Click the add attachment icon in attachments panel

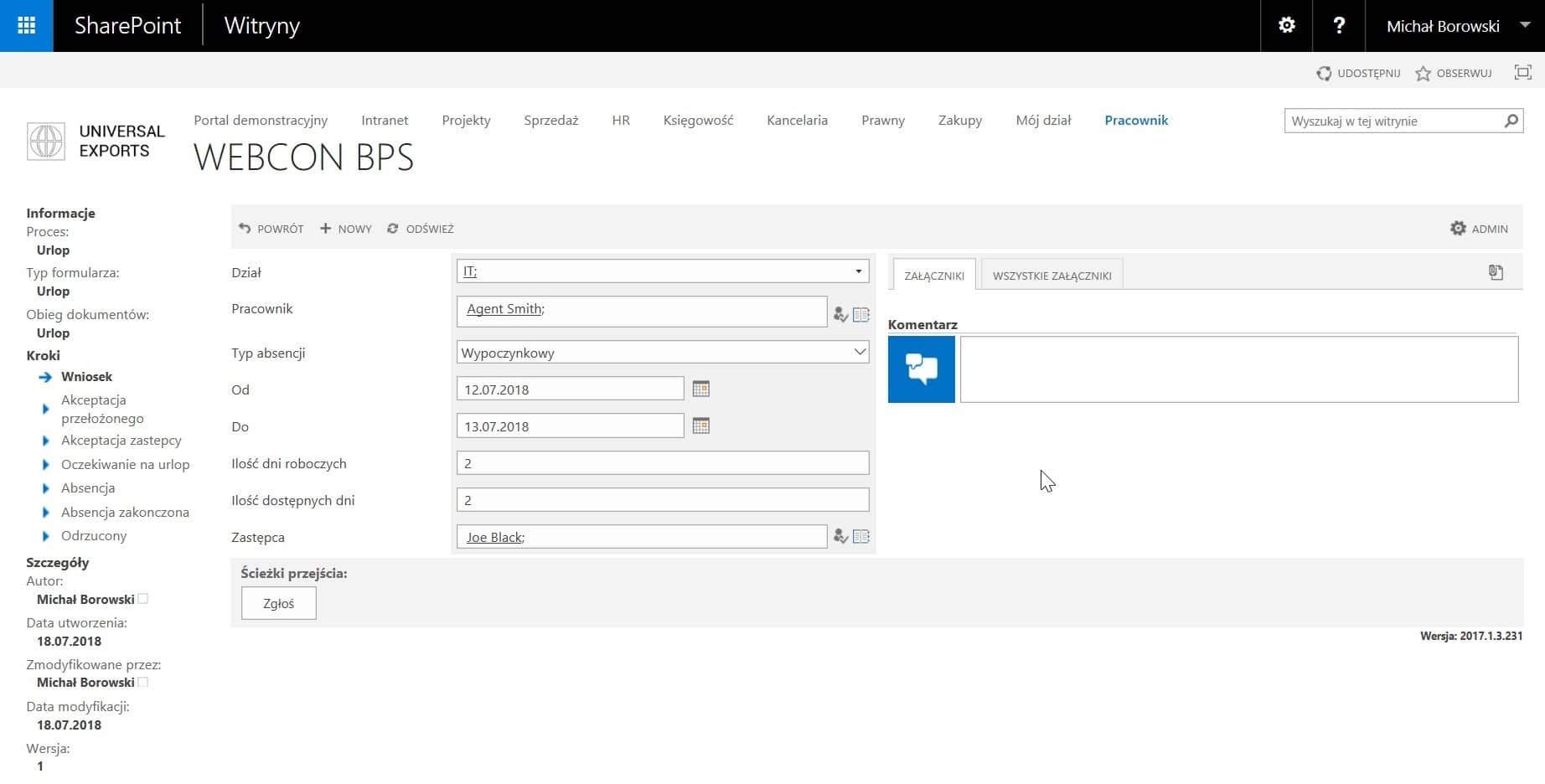pyautogui.click(x=1496, y=272)
